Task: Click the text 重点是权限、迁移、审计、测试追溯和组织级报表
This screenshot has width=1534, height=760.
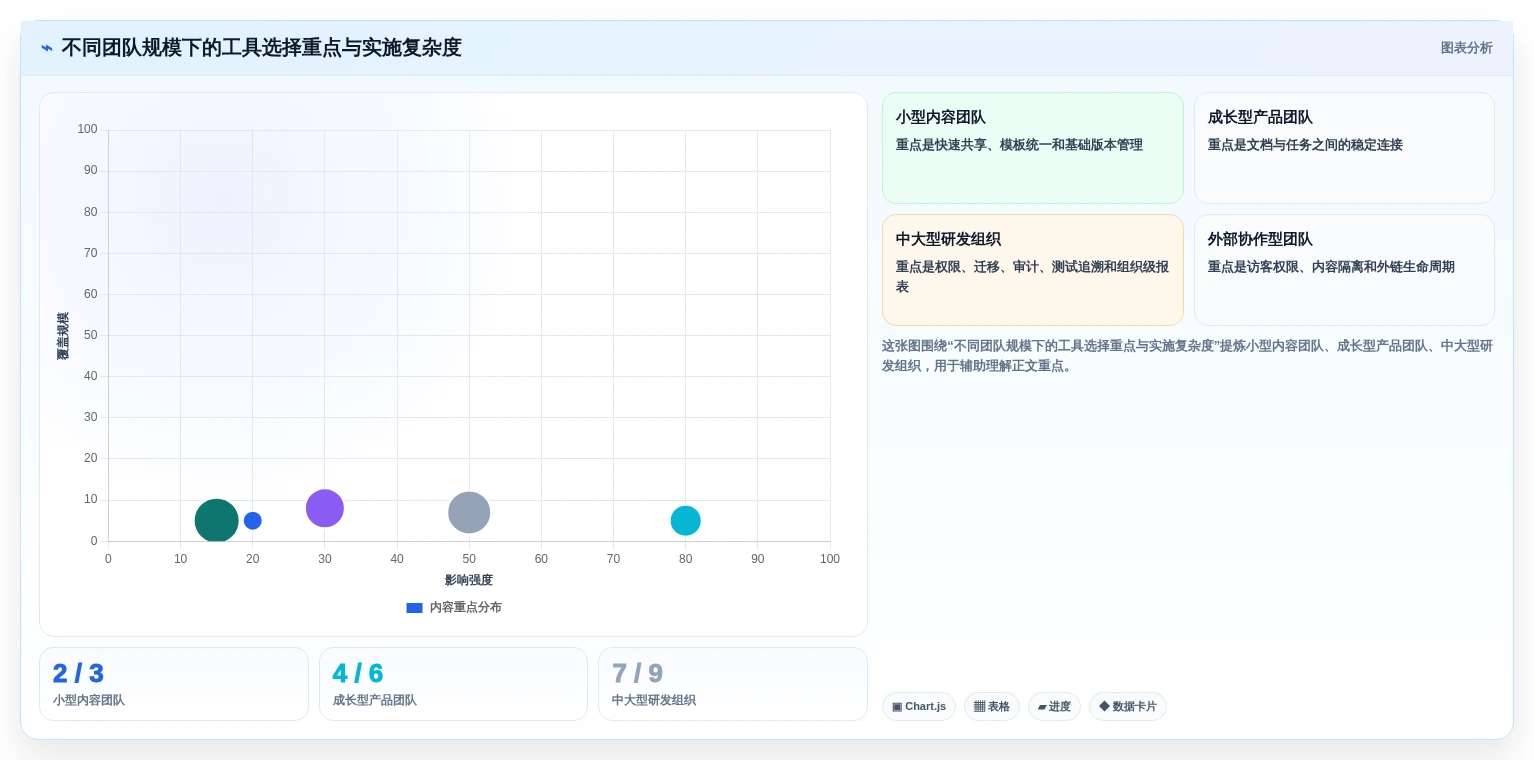Action: pos(1032,277)
